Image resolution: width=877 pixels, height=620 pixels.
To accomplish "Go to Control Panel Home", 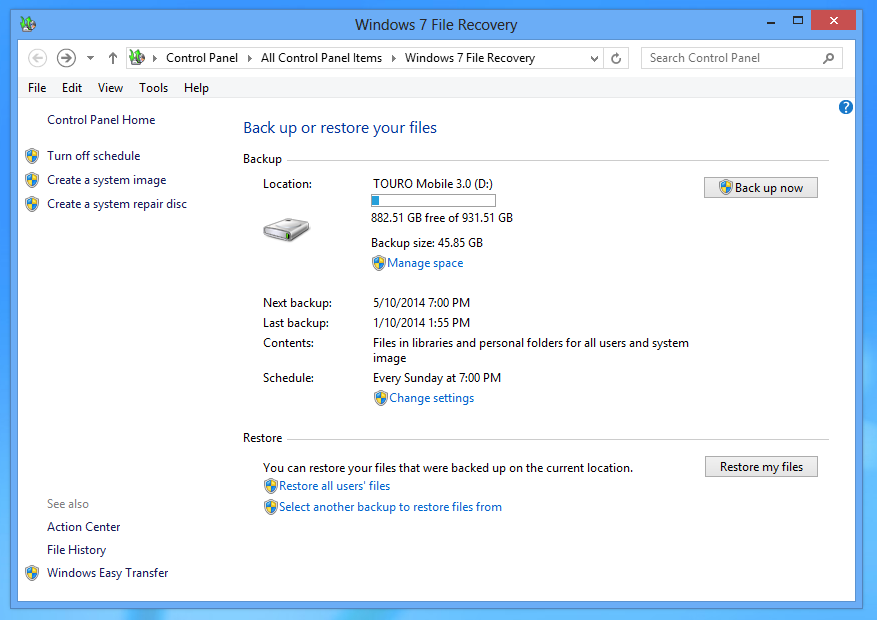I will click(101, 120).
